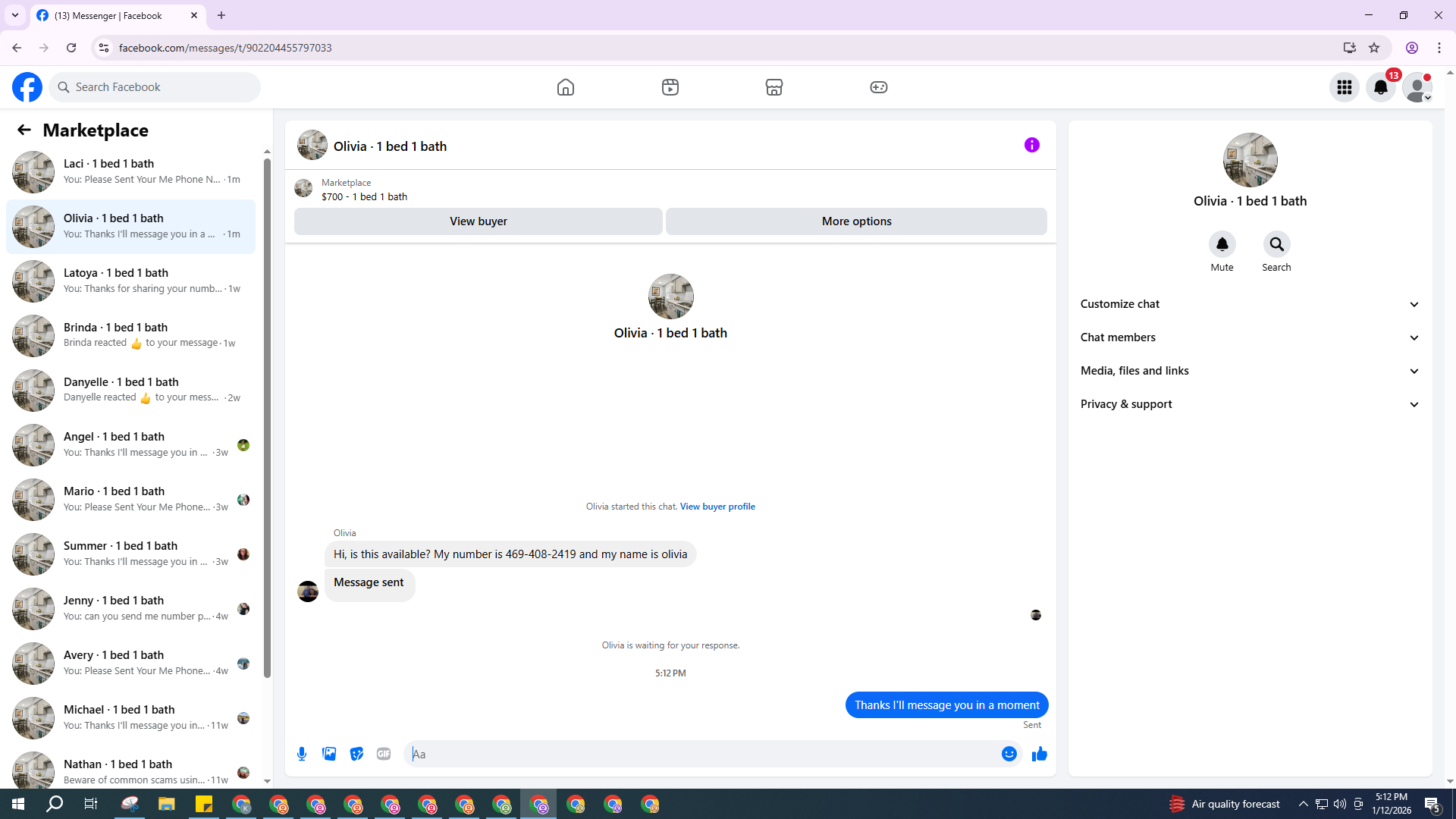Click the View buyer button
Image resolution: width=1456 pixels, height=819 pixels.
tap(478, 221)
